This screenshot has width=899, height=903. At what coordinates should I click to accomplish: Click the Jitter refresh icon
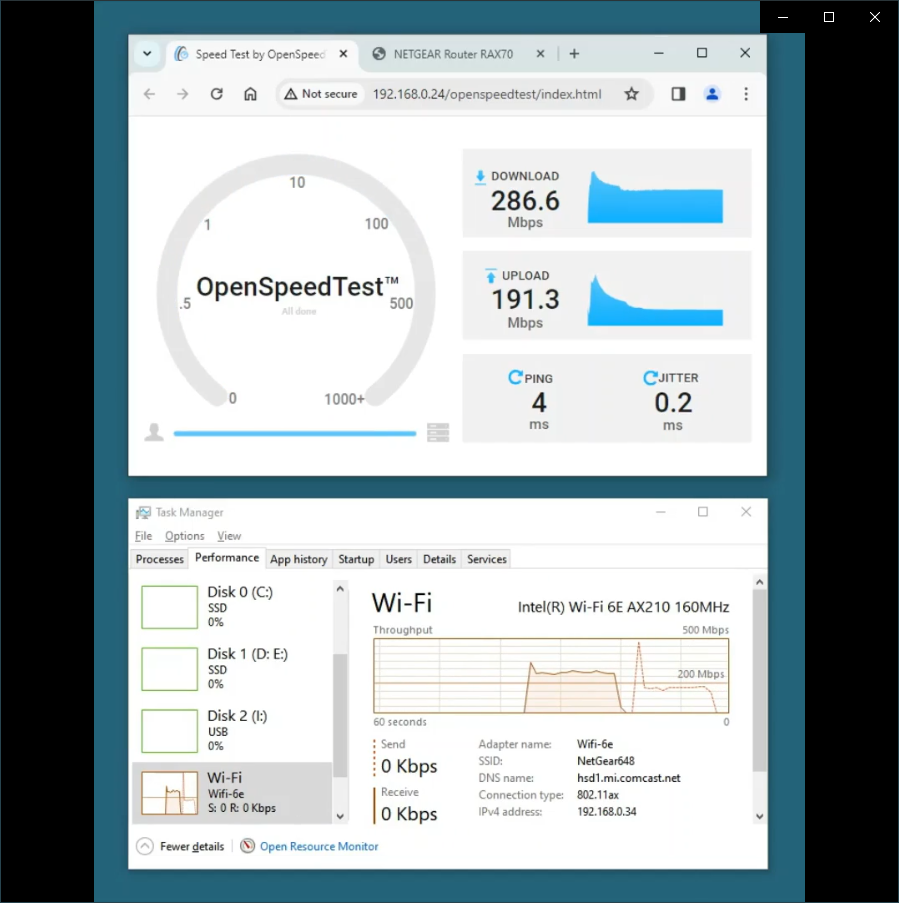pyautogui.click(x=650, y=378)
